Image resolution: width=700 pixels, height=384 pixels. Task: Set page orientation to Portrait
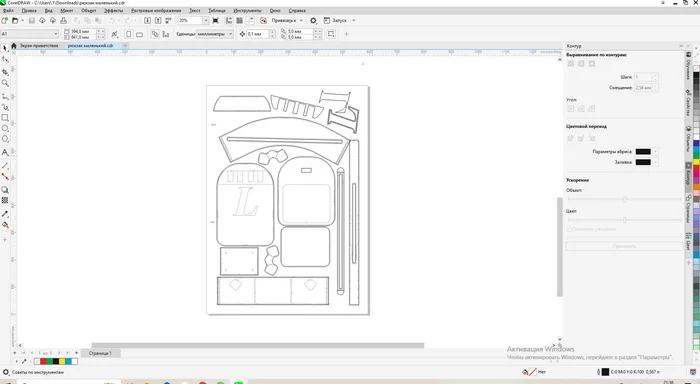click(129, 34)
